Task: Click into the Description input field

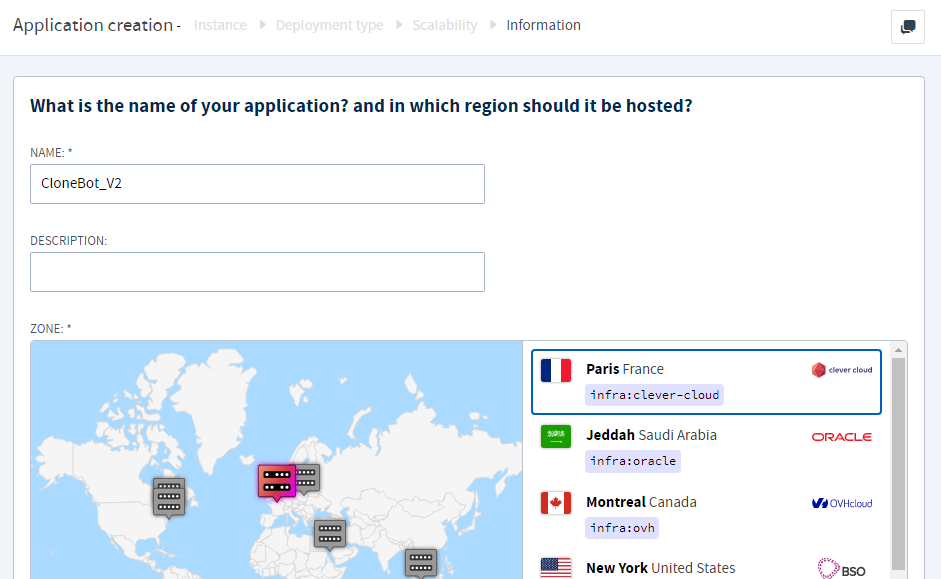Action: pyautogui.click(x=257, y=272)
